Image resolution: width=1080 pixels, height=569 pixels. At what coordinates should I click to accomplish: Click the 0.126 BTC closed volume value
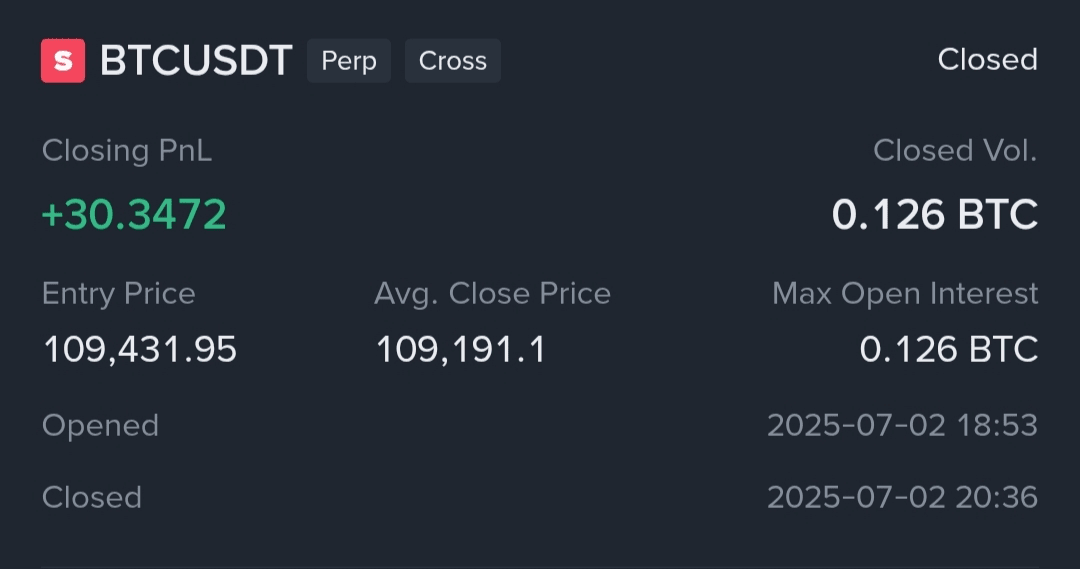pos(934,214)
